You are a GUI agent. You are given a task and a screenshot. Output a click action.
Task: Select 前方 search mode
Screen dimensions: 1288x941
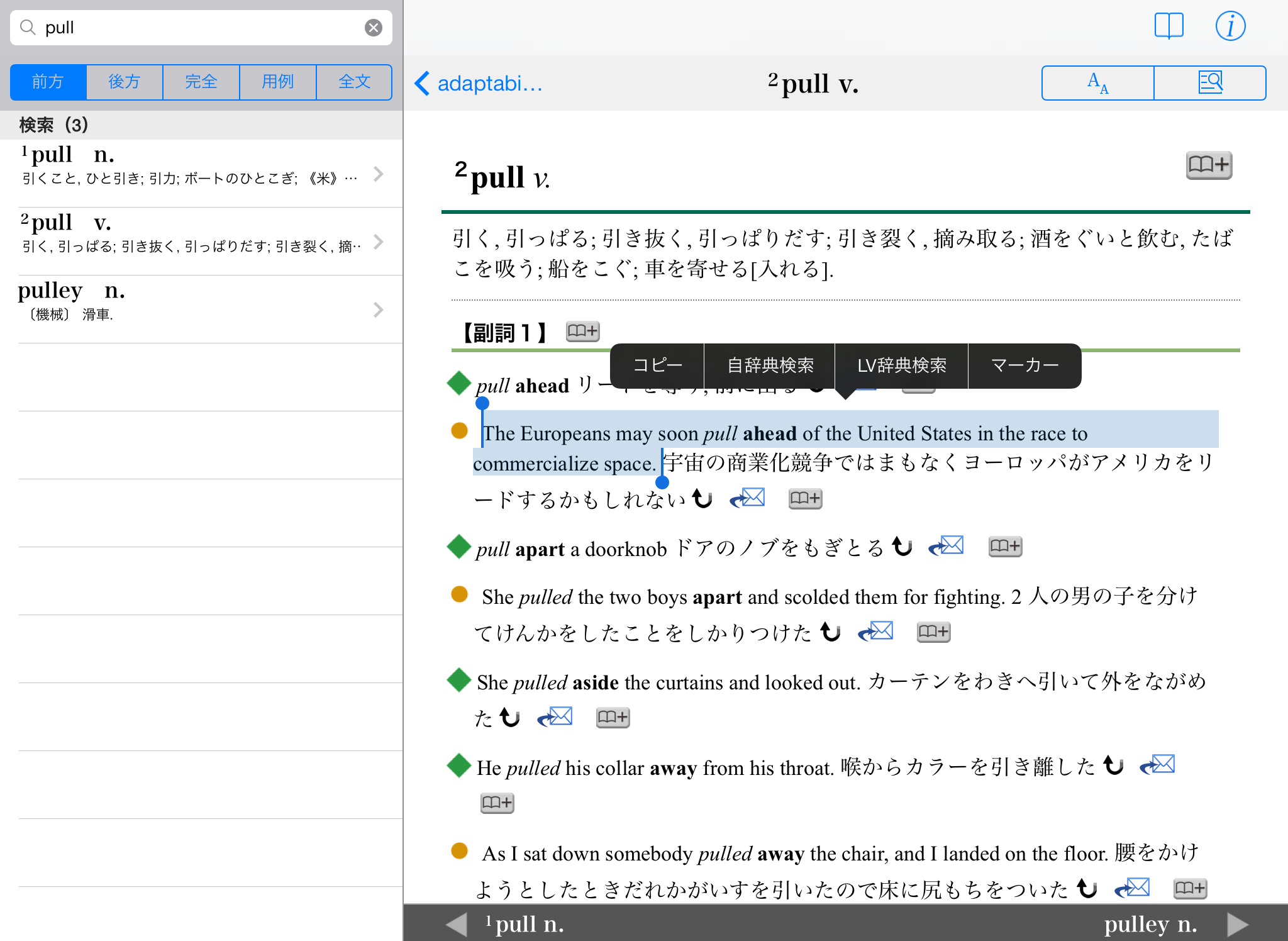point(48,82)
